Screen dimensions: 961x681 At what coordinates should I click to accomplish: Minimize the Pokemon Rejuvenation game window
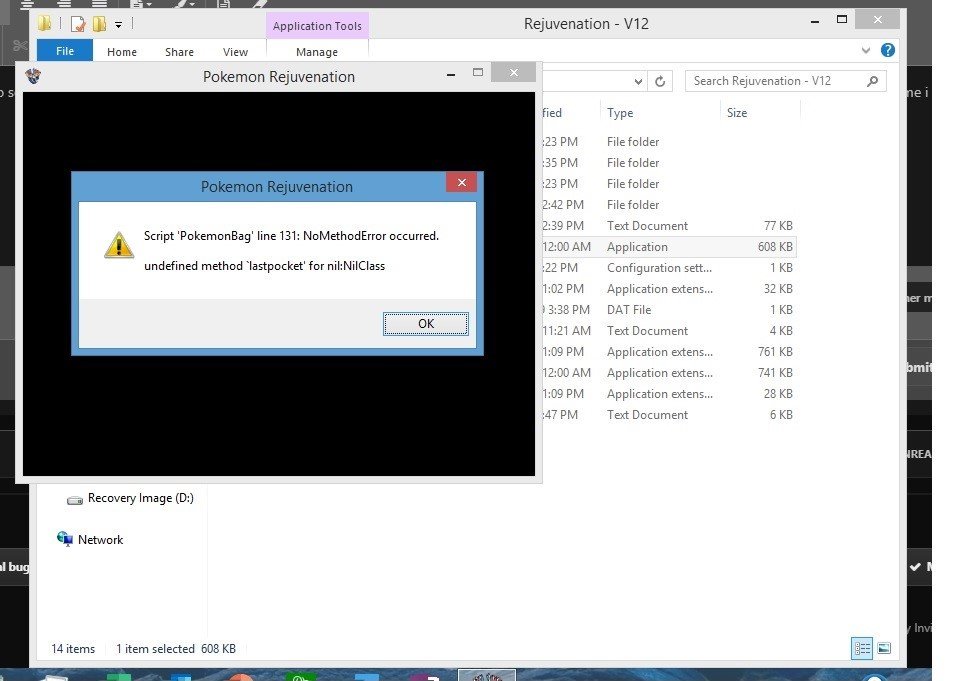coord(451,74)
